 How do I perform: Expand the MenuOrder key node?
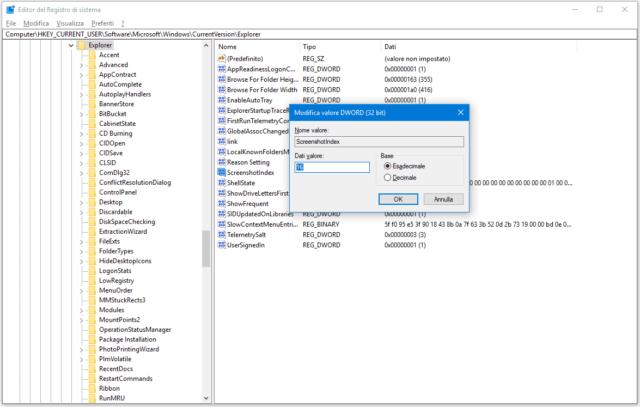click(81, 290)
